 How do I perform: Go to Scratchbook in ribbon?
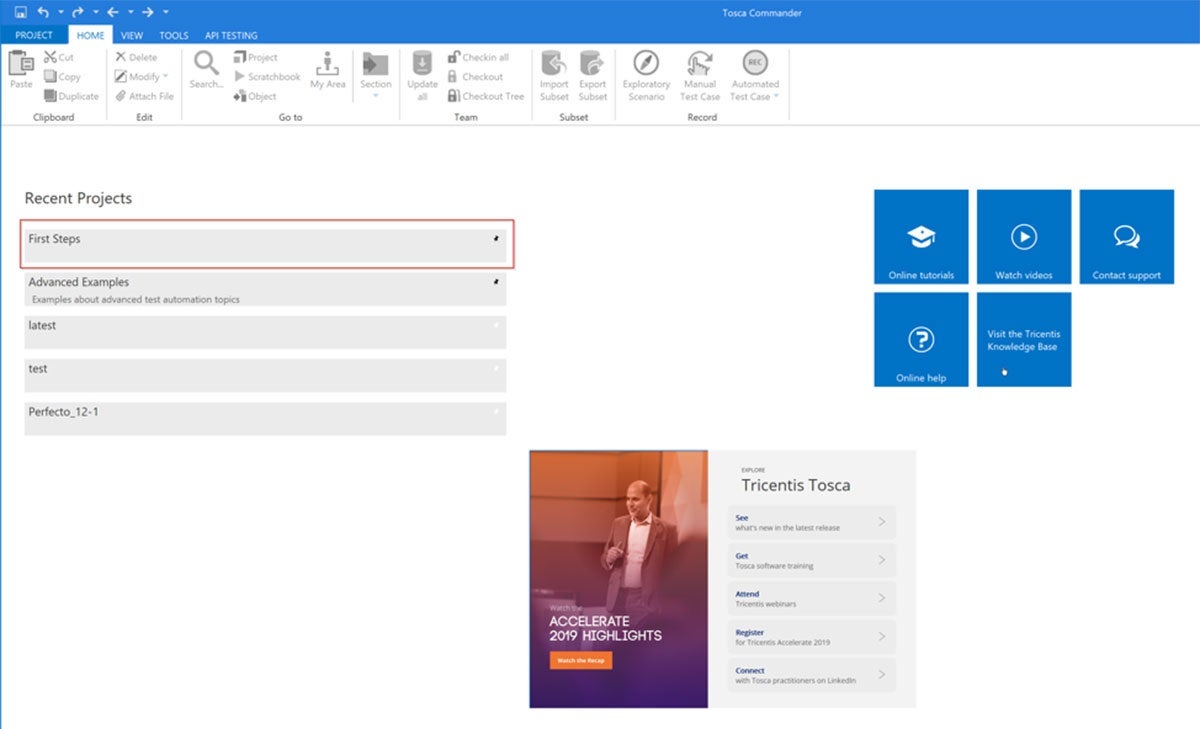point(267,77)
